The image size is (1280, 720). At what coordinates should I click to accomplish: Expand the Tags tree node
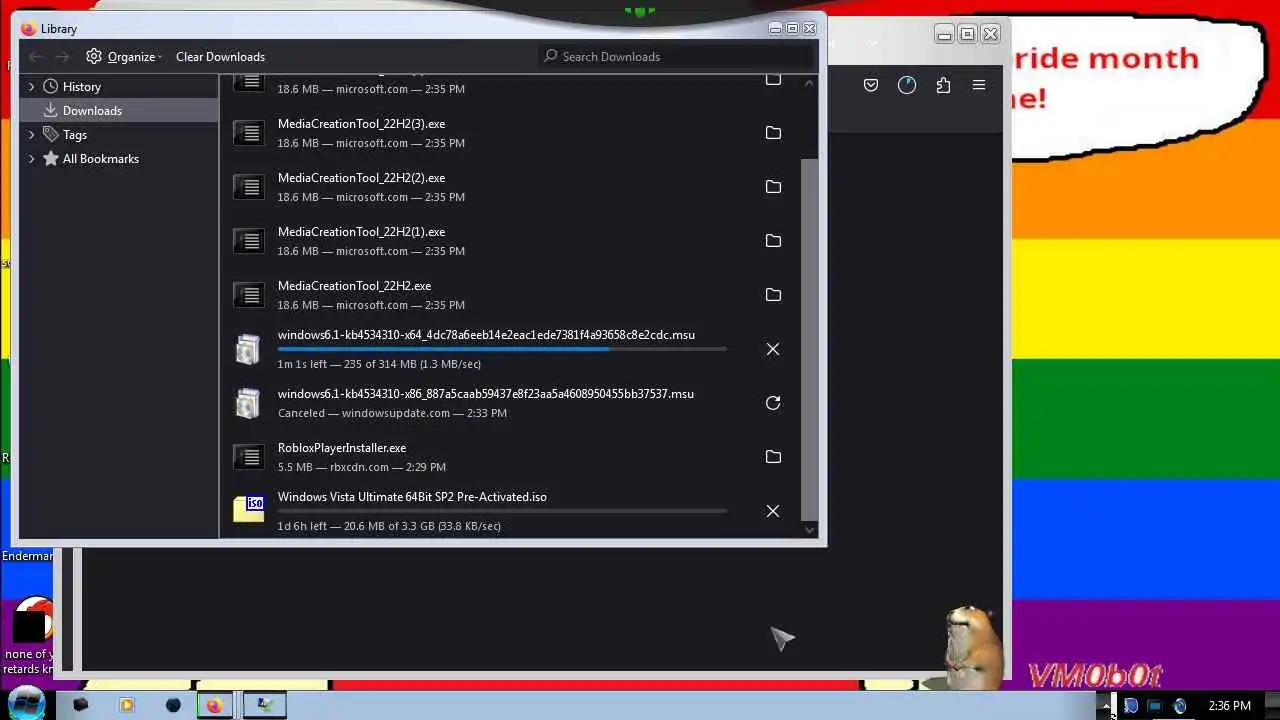pos(31,135)
